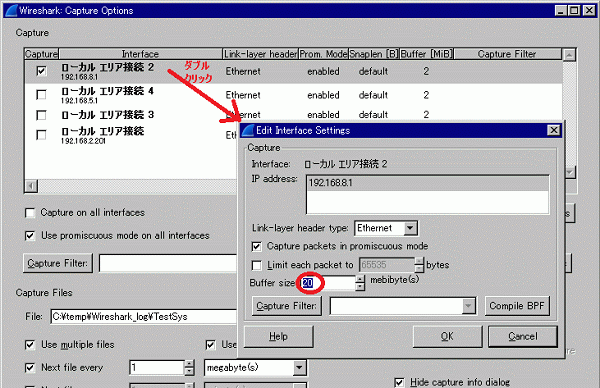This screenshot has width=600, height=388.
Task: Open megabyte(s) unit dropdown
Action: [x=299, y=368]
